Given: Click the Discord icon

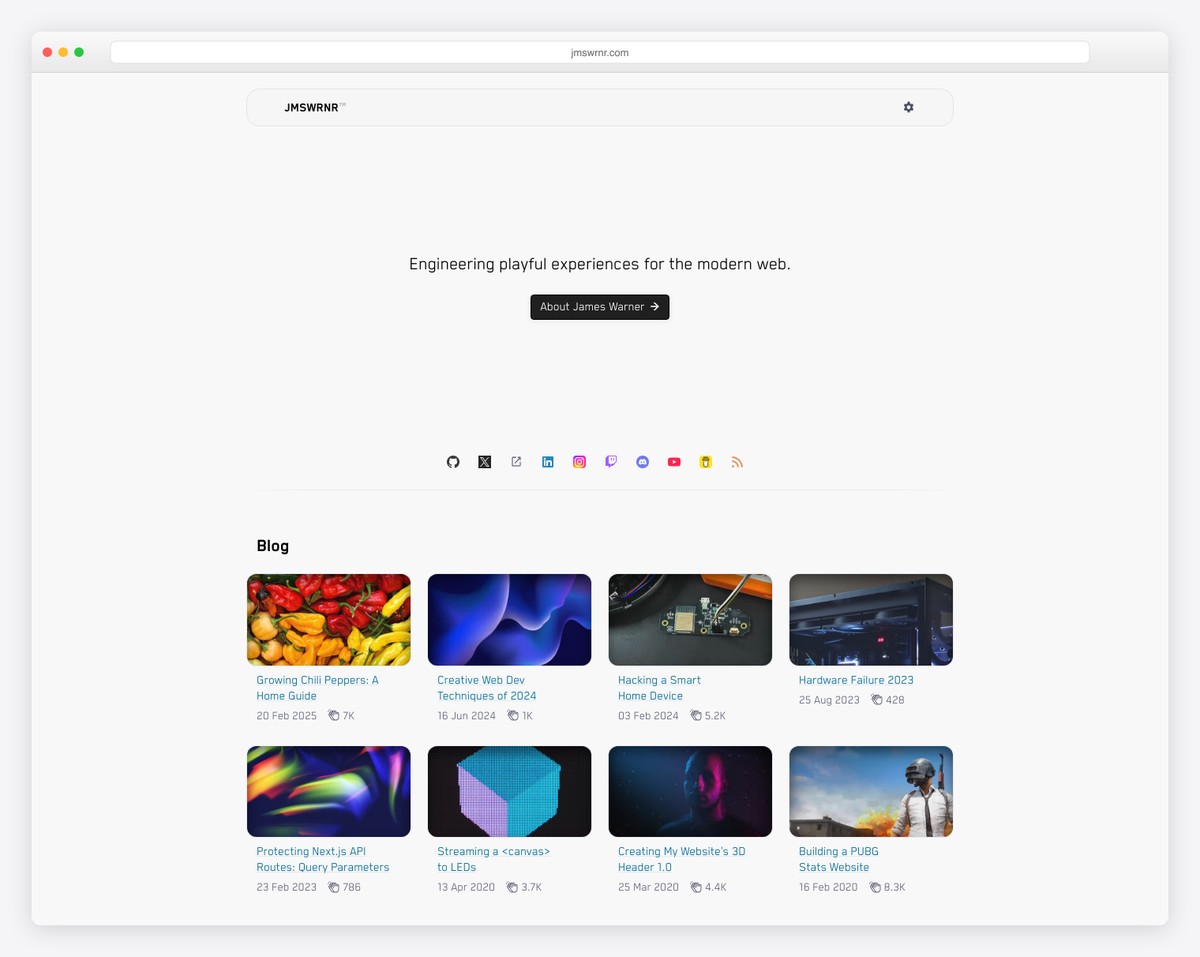Looking at the screenshot, I should coord(643,462).
